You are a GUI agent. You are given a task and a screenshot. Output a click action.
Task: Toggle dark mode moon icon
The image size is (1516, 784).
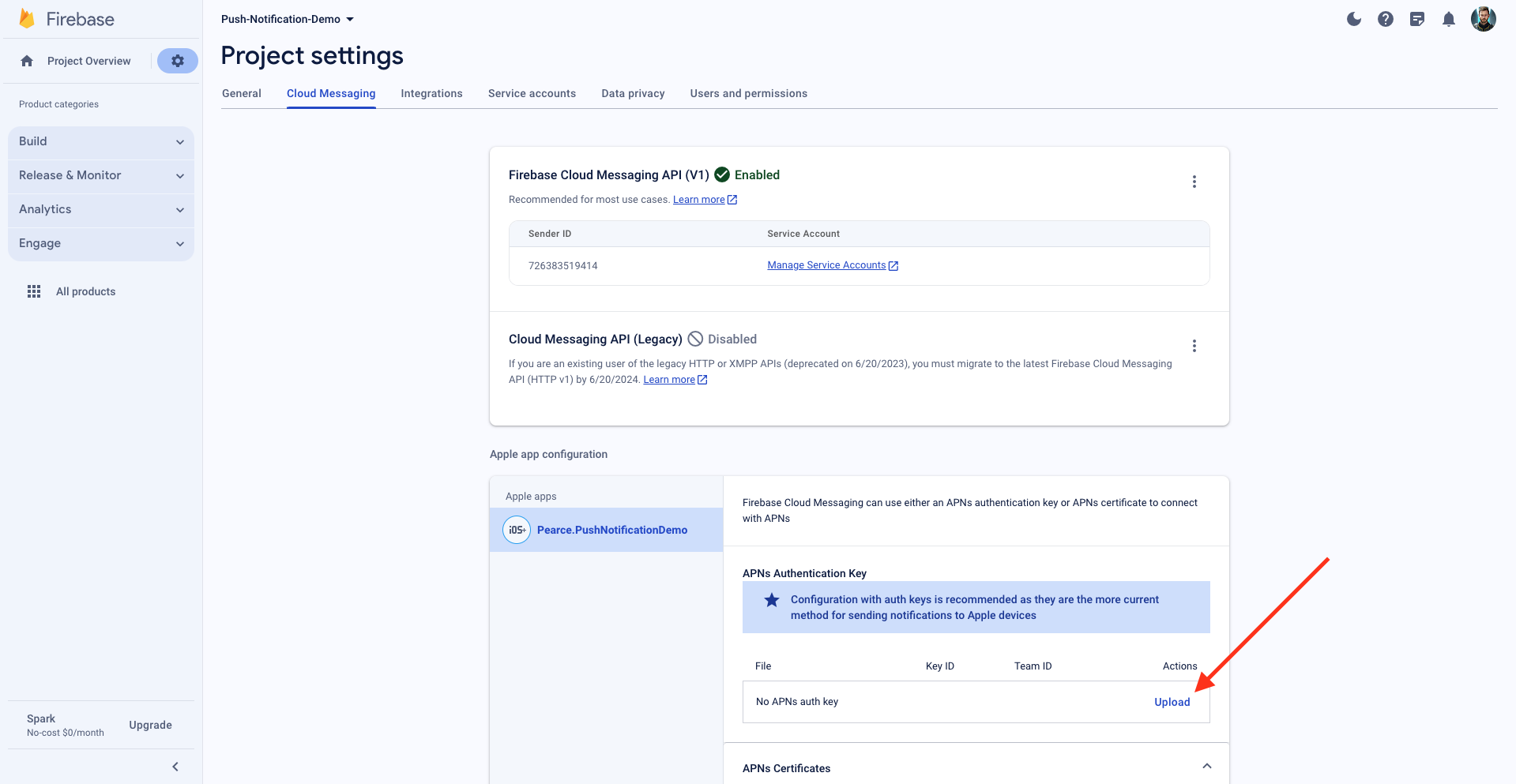(x=1354, y=19)
